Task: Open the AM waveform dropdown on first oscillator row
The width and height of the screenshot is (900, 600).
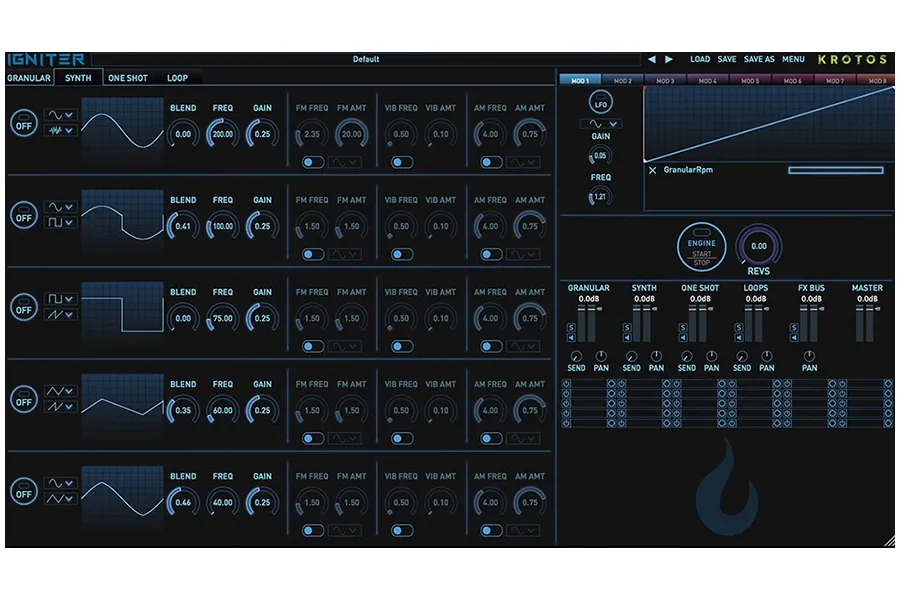Action: (523, 162)
